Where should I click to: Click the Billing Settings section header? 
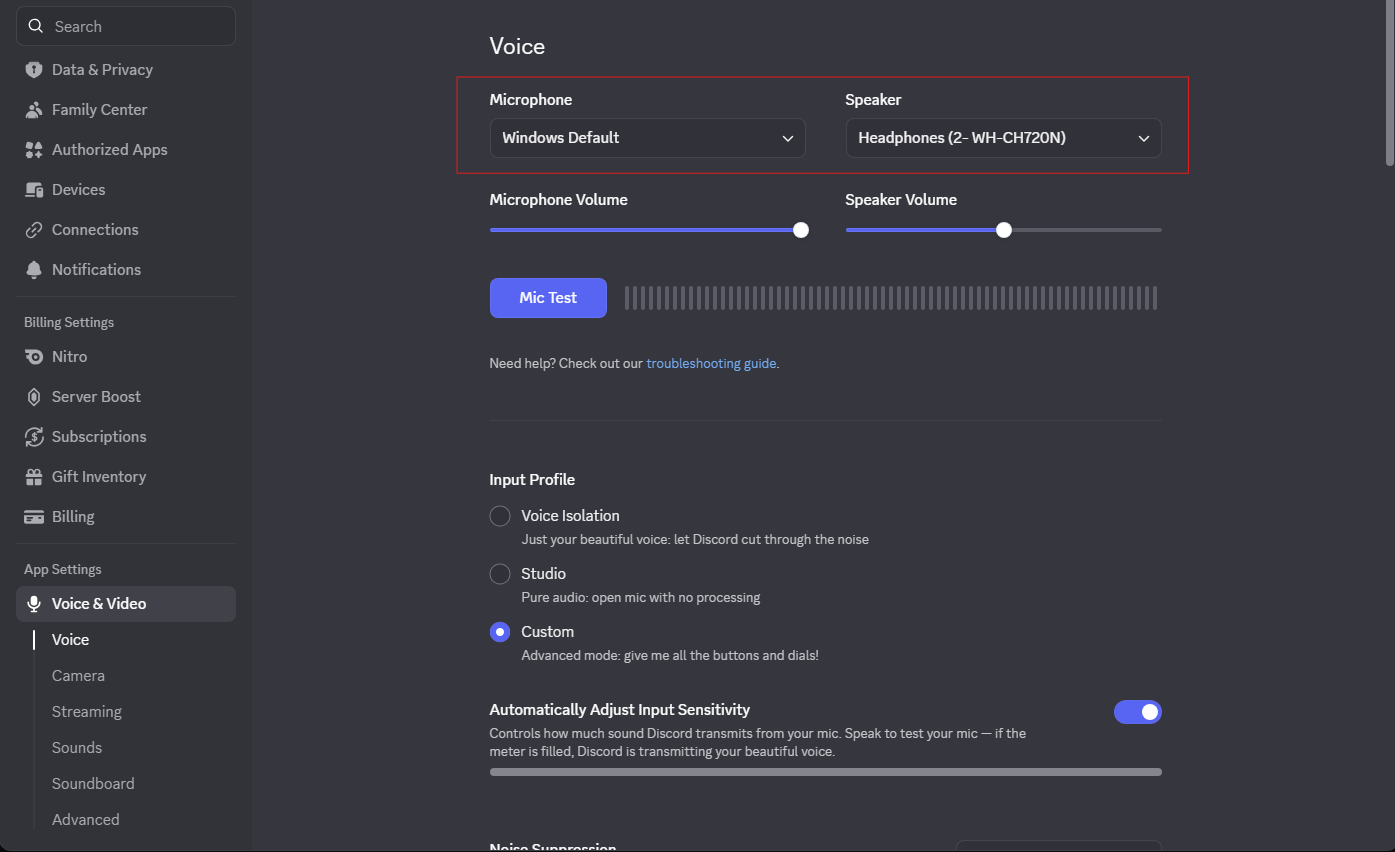click(x=69, y=322)
